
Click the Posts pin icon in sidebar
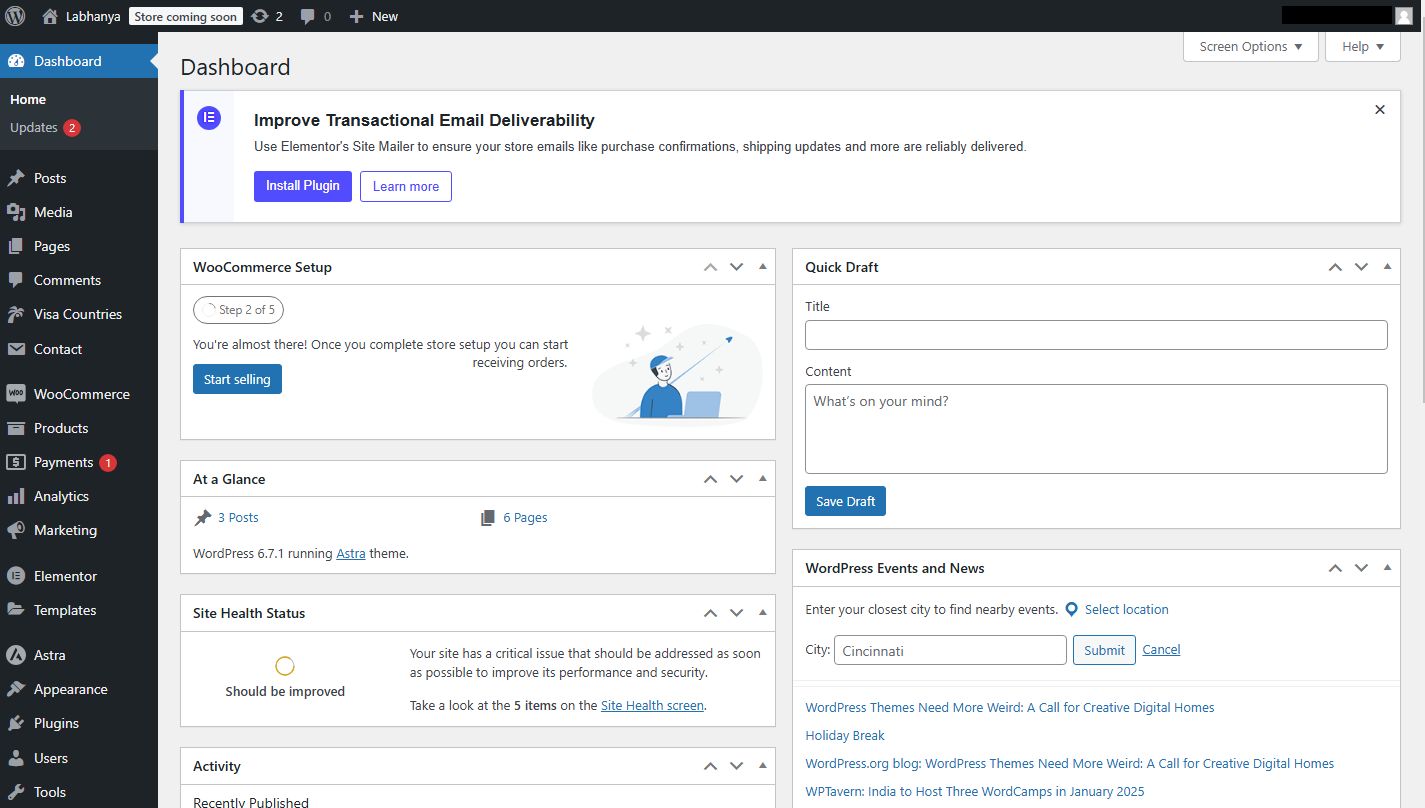tap(16, 178)
